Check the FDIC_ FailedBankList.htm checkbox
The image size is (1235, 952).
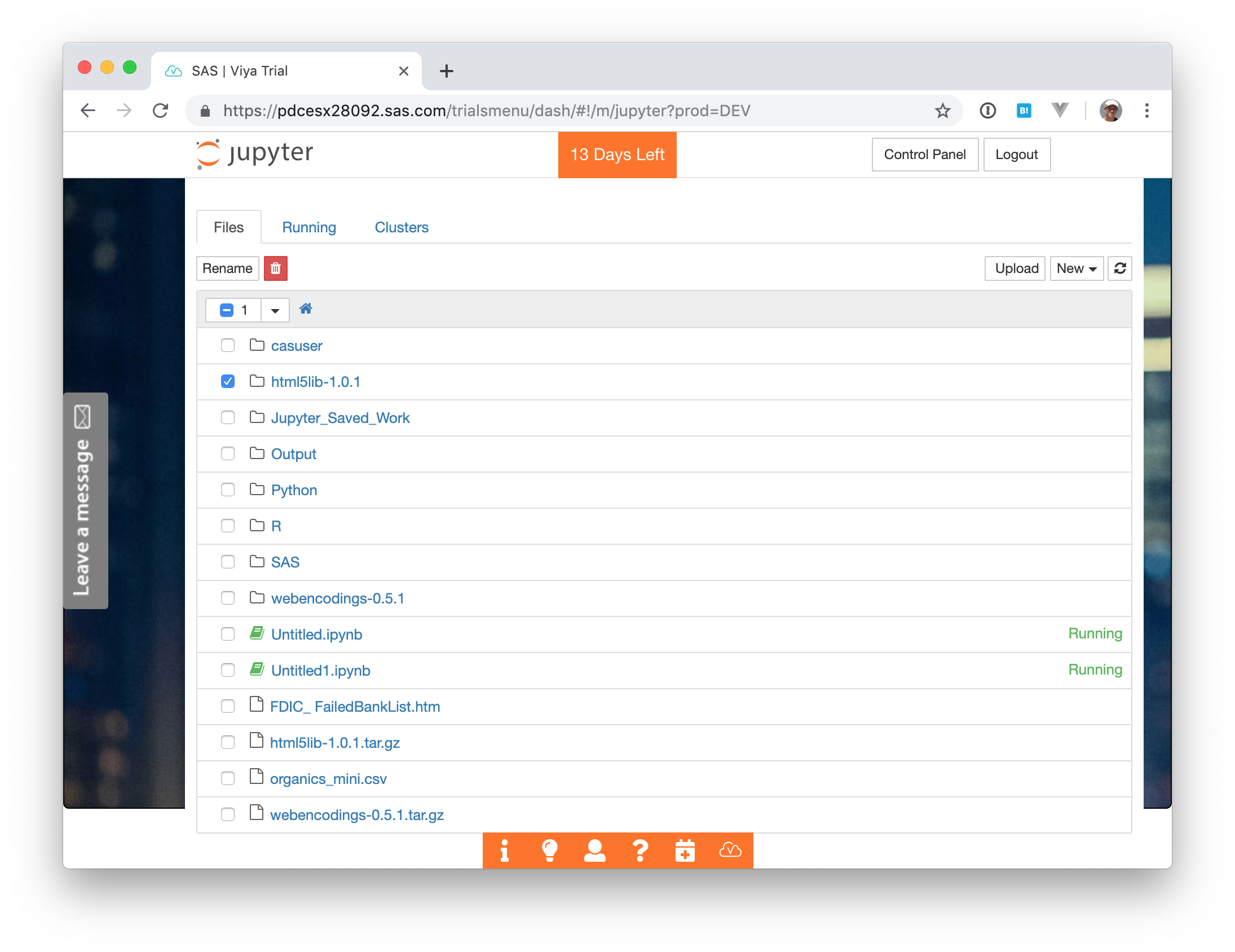click(228, 706)
